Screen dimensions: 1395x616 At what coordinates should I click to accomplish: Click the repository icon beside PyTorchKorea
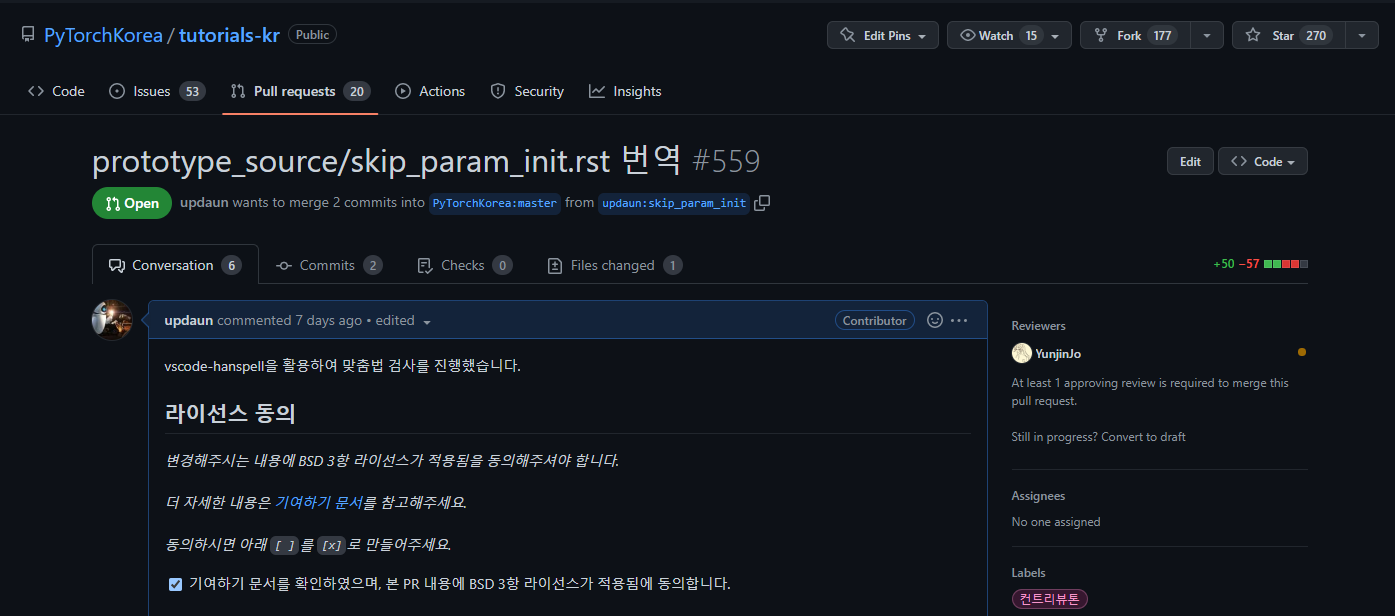[28, 35]
